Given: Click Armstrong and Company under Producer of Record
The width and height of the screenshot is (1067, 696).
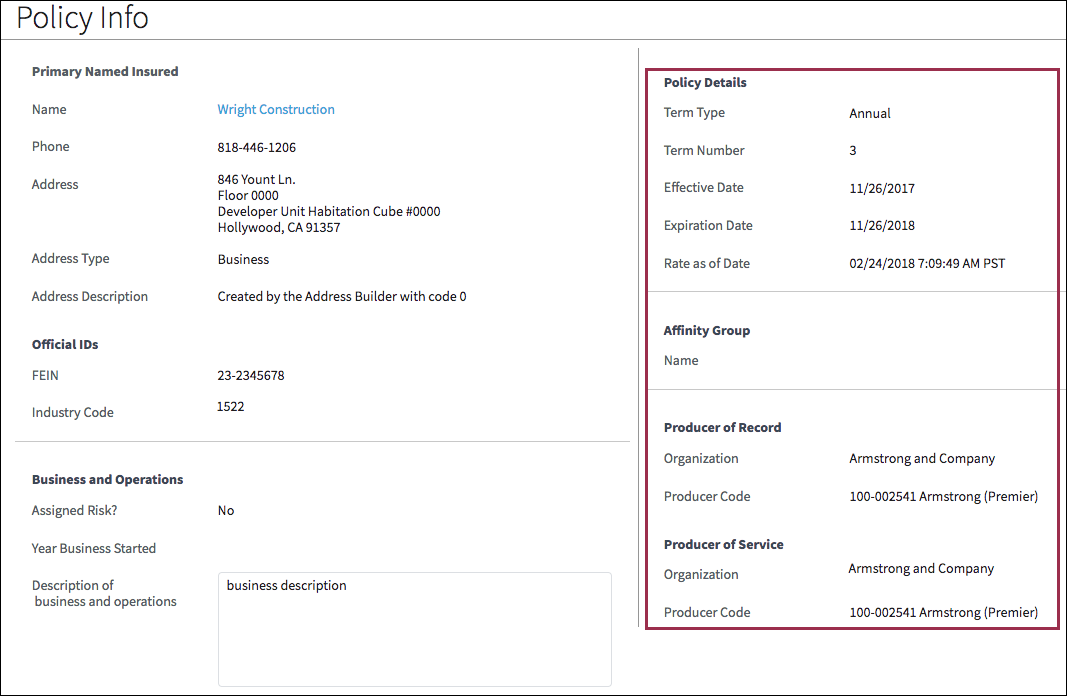Looking at the screenshot, I should (x=922, y=458).
